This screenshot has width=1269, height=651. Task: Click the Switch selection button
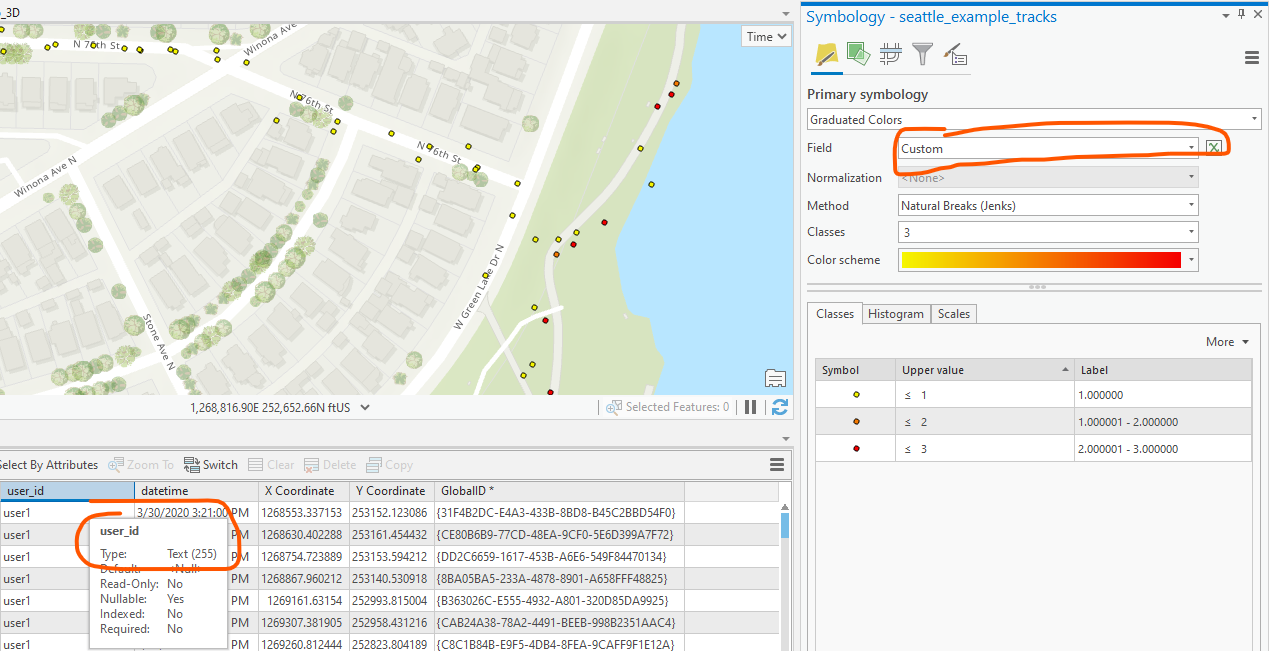[x=211, y=464]
